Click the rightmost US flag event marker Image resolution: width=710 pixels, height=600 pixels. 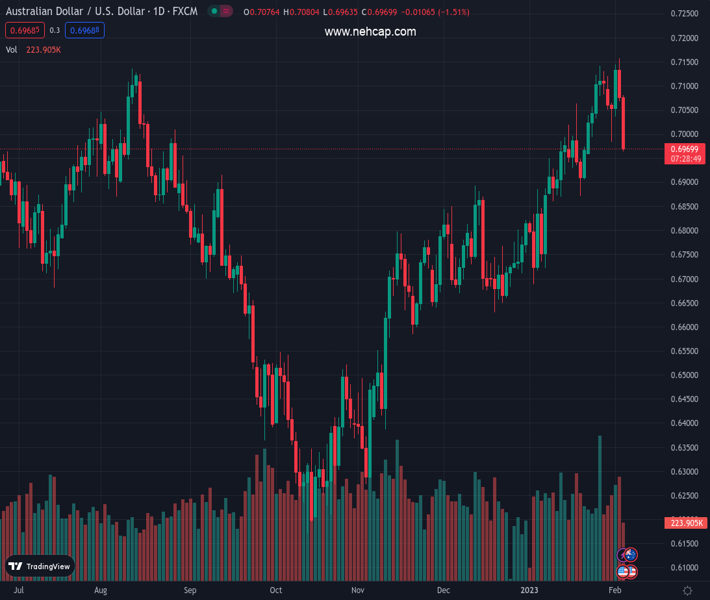pos(631,572)
